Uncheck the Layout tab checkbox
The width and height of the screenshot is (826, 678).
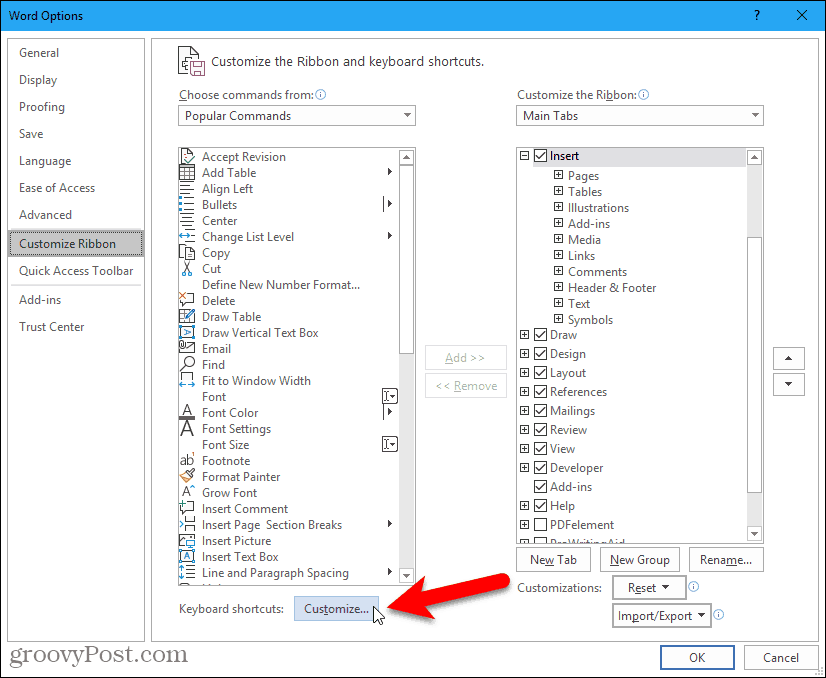click(540, 372)
